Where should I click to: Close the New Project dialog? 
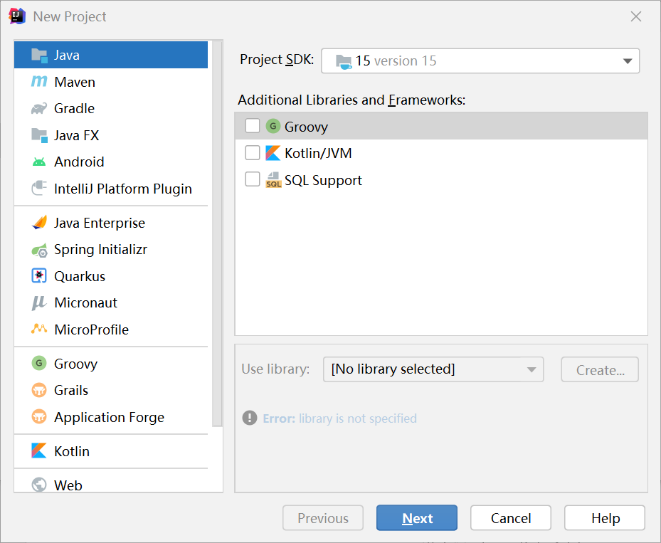pyautogui.click(x=636, y=16)
